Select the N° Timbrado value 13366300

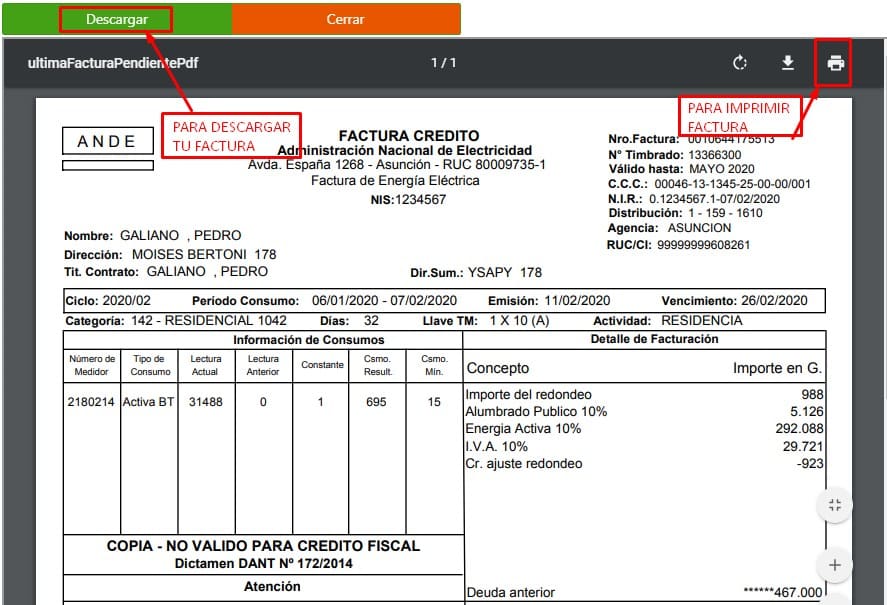pyautogui.click(x=714, y=155)
